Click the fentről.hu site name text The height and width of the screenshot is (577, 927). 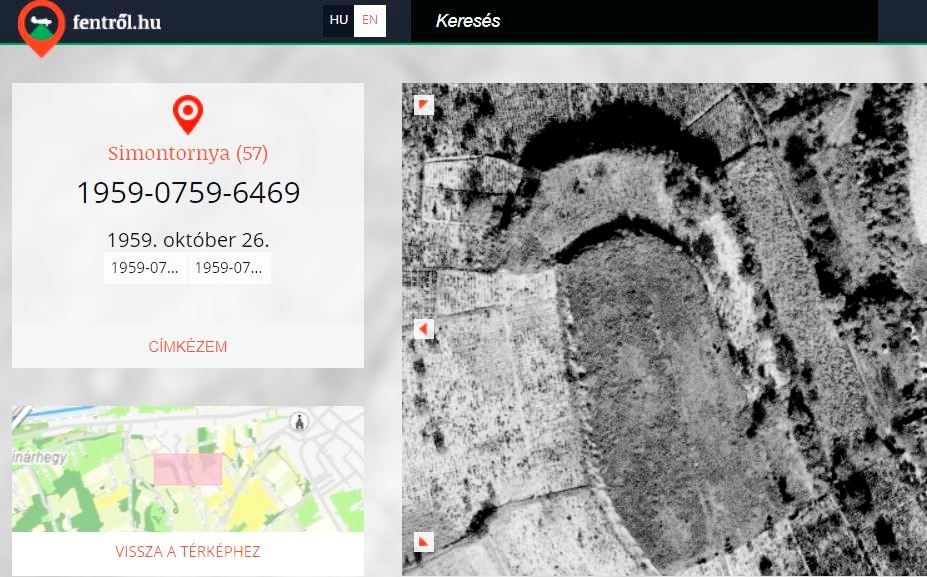(116, 22)
